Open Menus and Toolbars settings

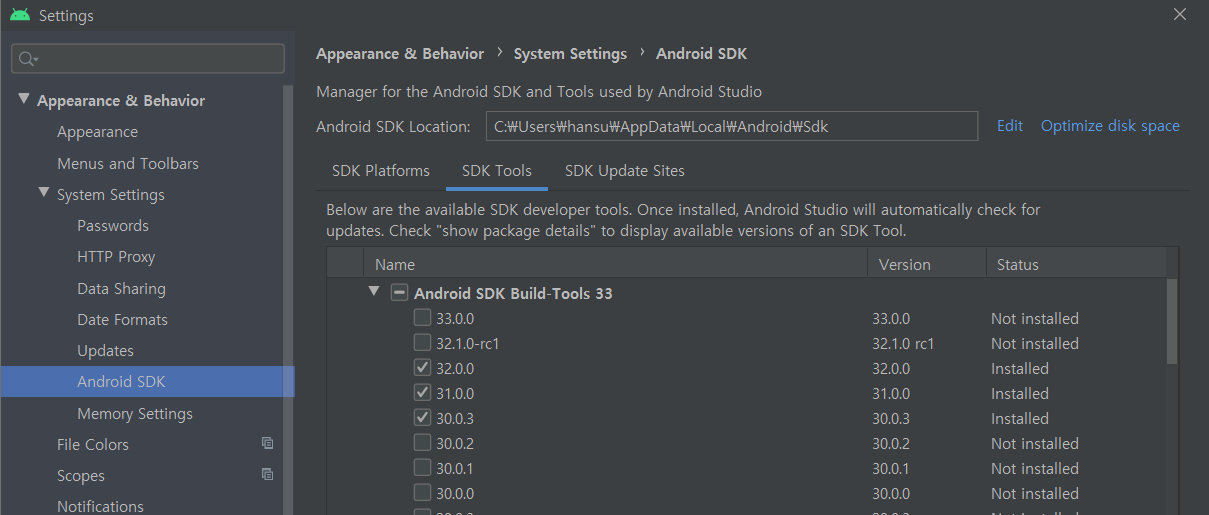tap(128, 163)
